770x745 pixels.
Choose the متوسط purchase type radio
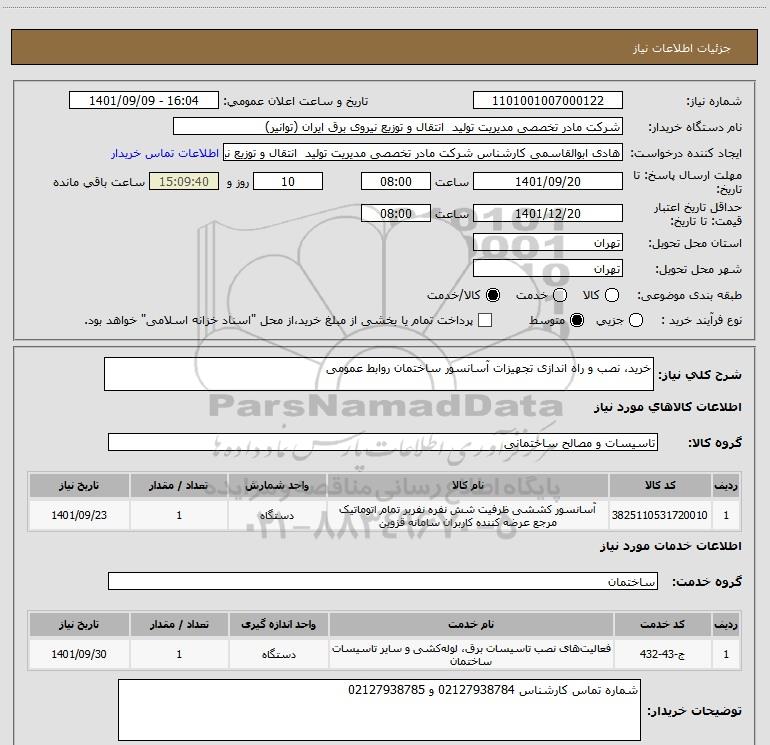pyautogui.click(x=577, y=320)
